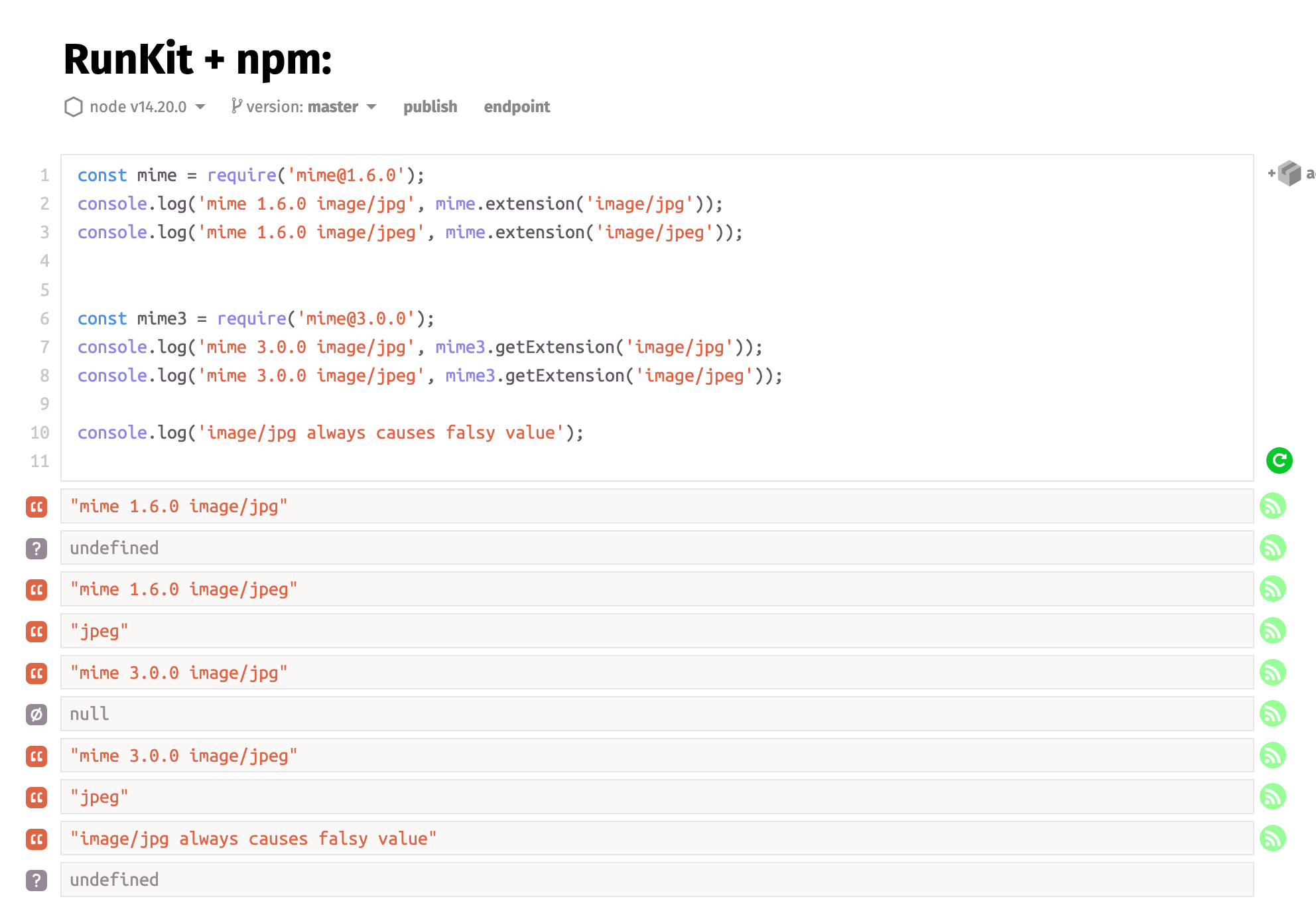The height and width of the screenshot is (921, 1316).
Task: Click the quote icon beside "mime 3.0.0 image/jpeg"
Action: [37, 755]
